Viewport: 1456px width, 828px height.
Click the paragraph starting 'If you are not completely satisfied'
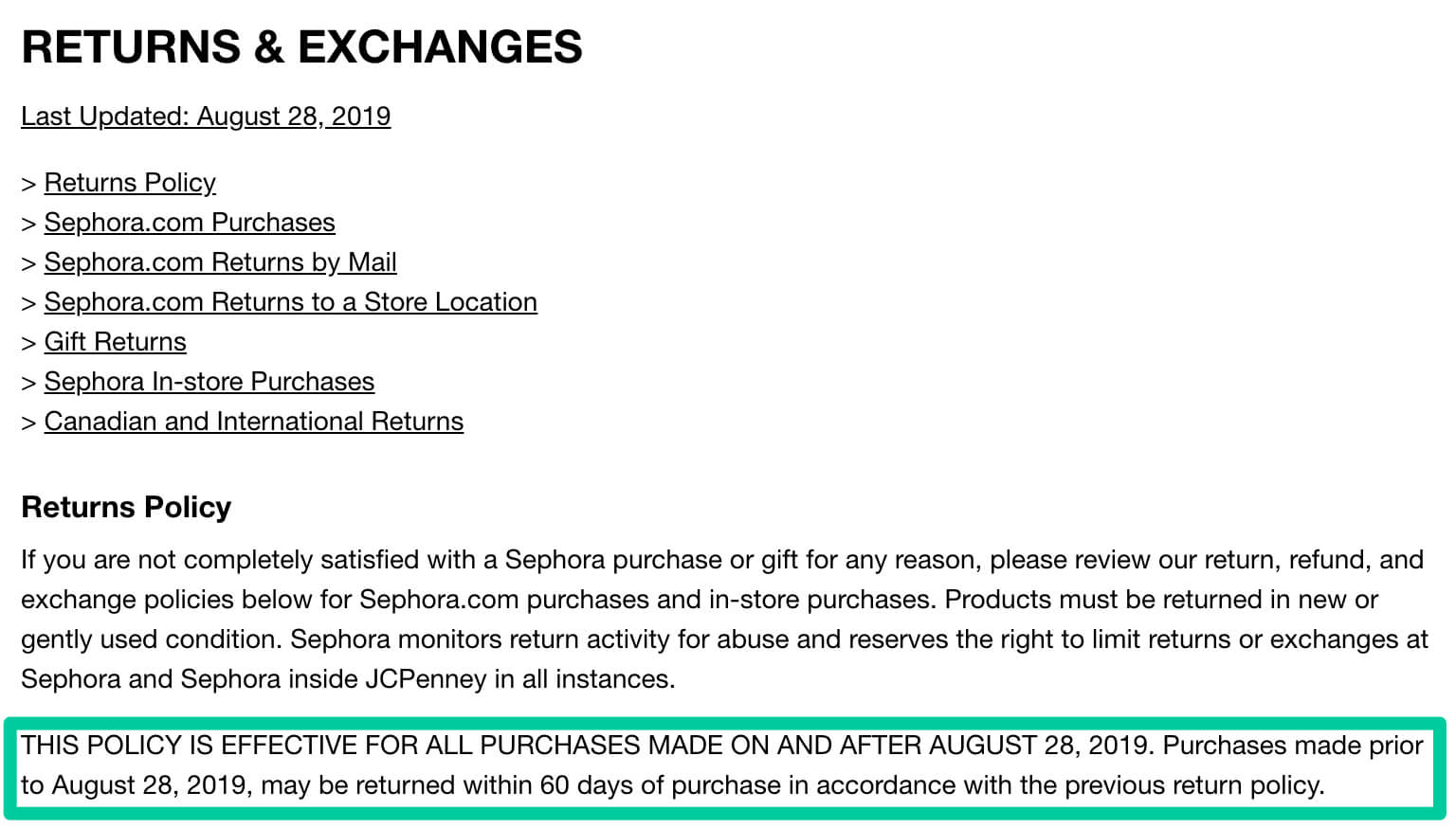[724, 619]
